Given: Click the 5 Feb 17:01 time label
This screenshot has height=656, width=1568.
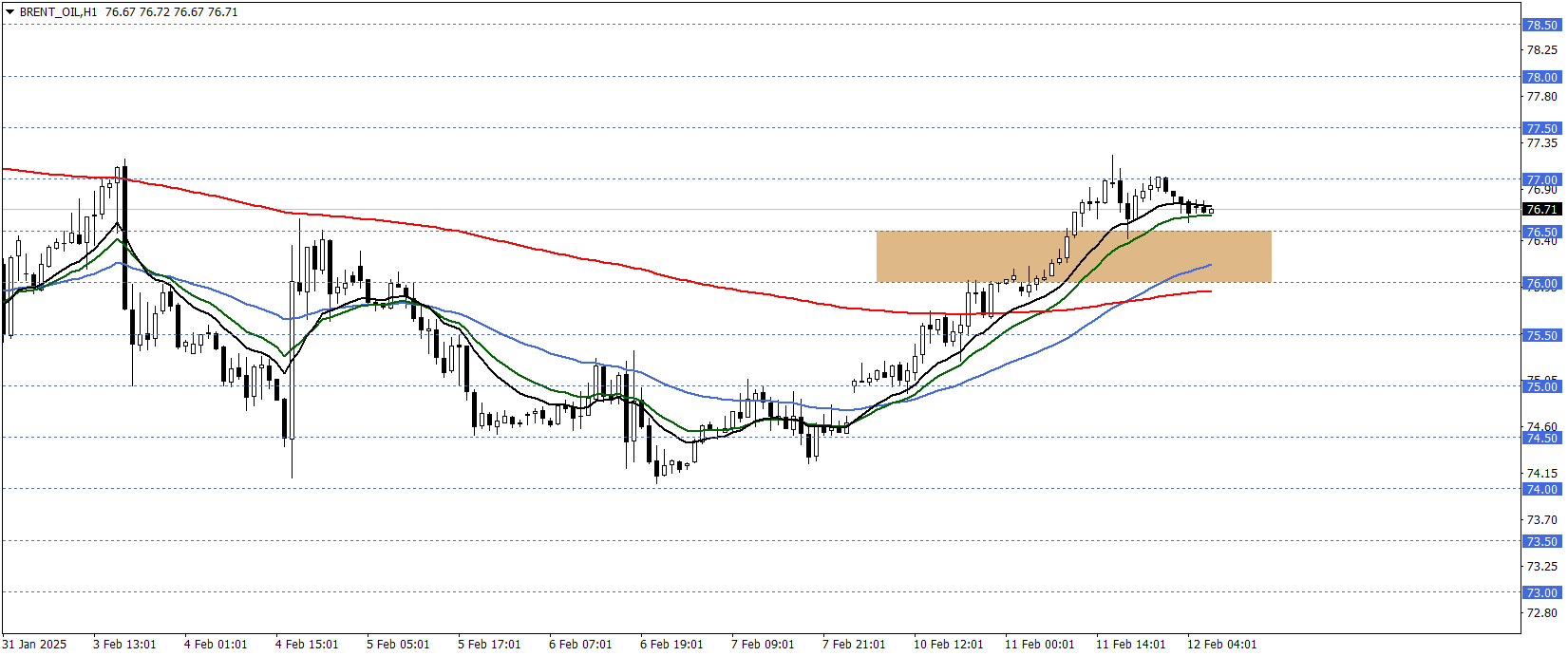Looking at the screenshot, I should pyautogui.click(x=489, y=644).
